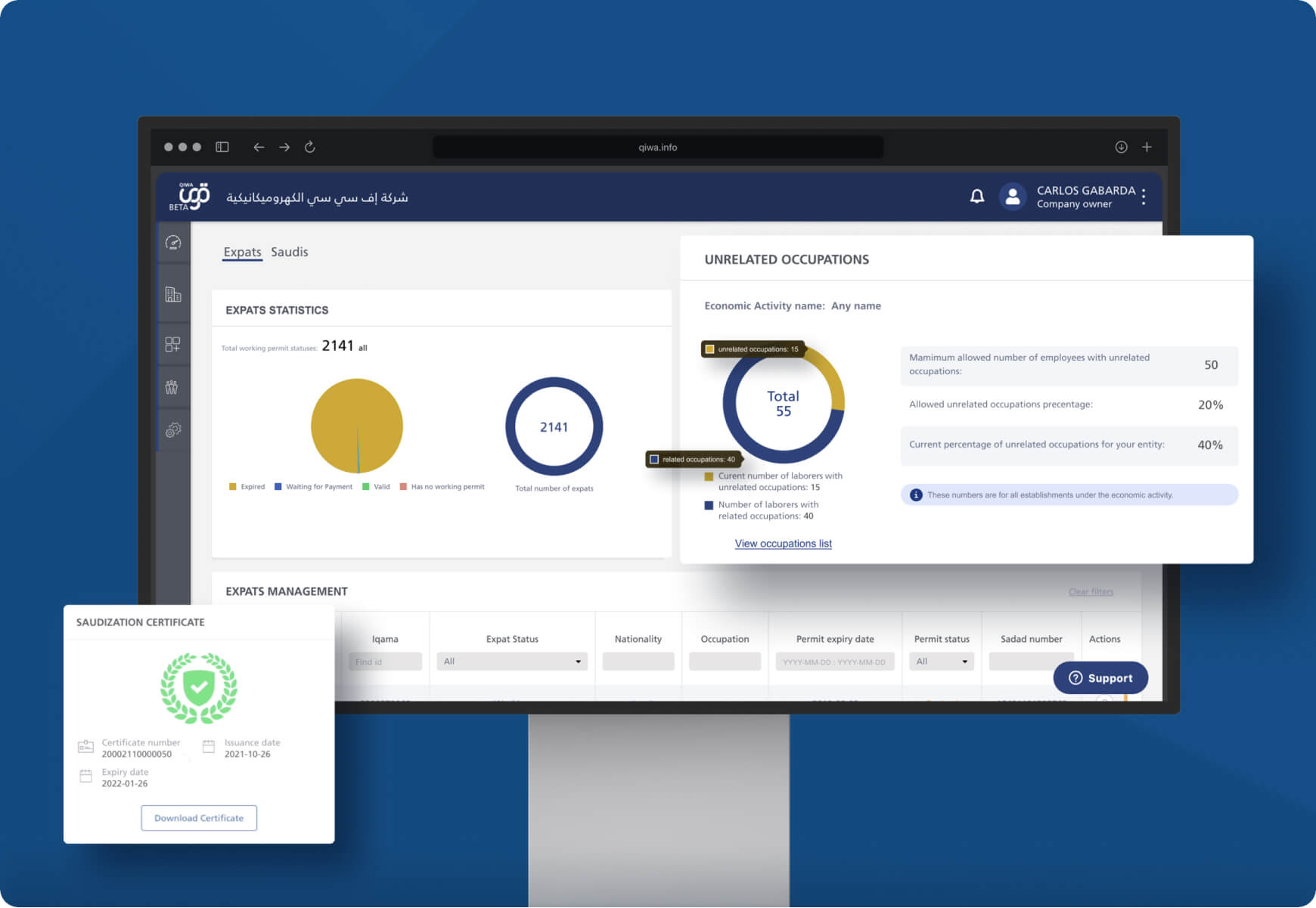The height and width of the screenshot is (908, 1316).
Task: Open the dashboard gauge icon in sidebar
Action: pyautogui.click(x=173, y=243)
